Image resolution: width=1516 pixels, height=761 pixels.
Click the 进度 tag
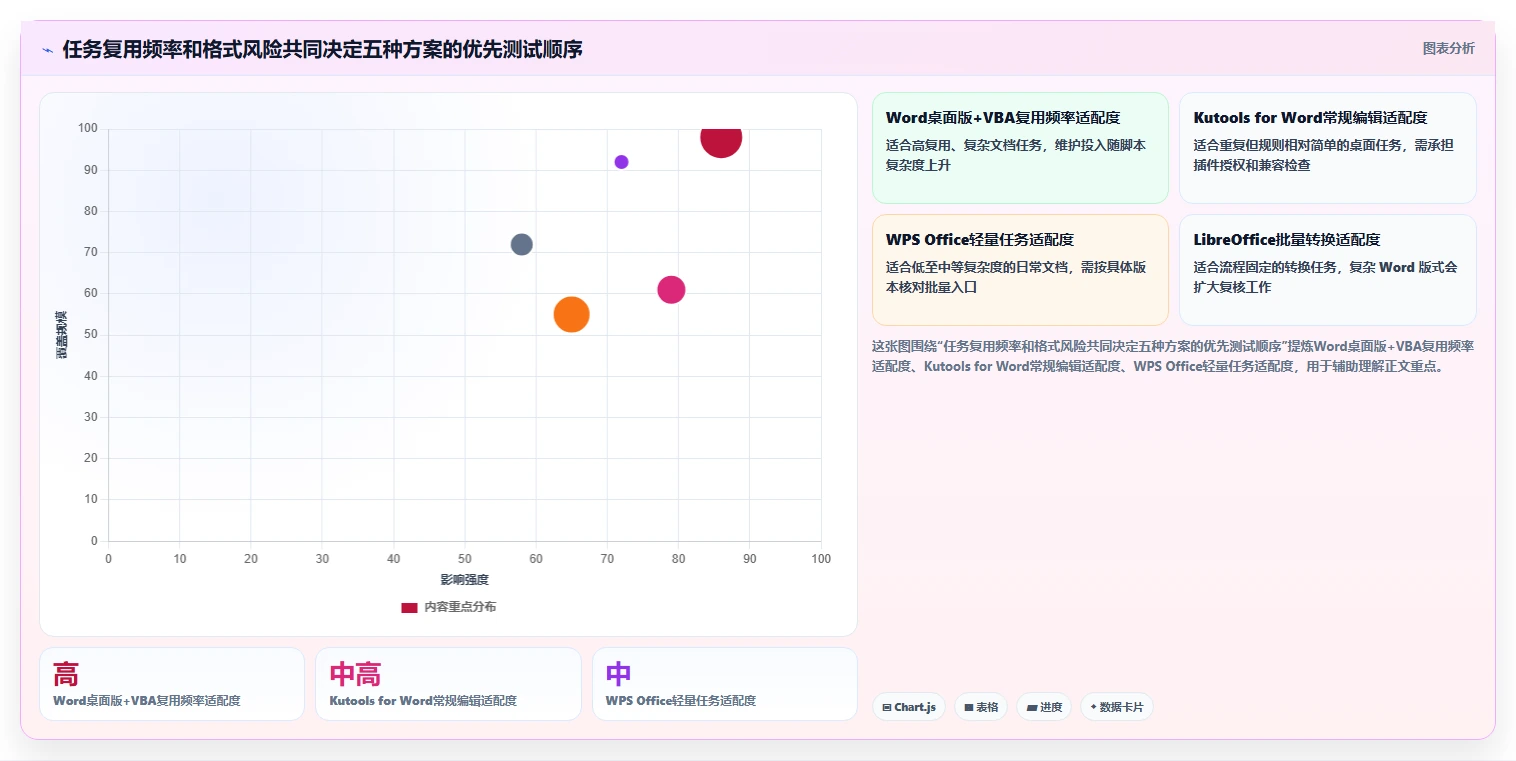click(x=1044, y=707)
